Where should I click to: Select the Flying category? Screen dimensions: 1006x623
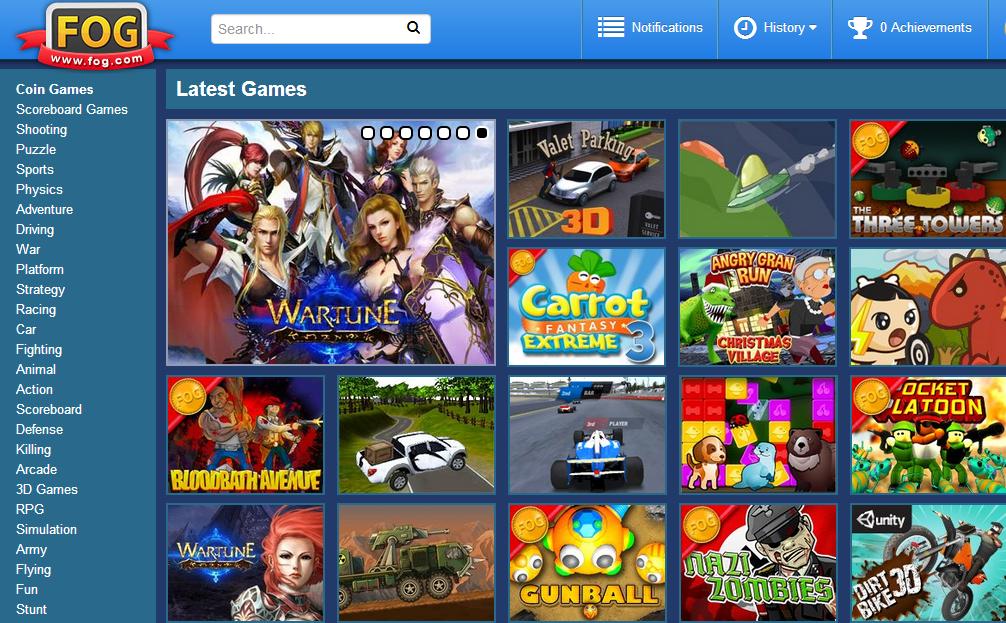[x=33, y=569]
